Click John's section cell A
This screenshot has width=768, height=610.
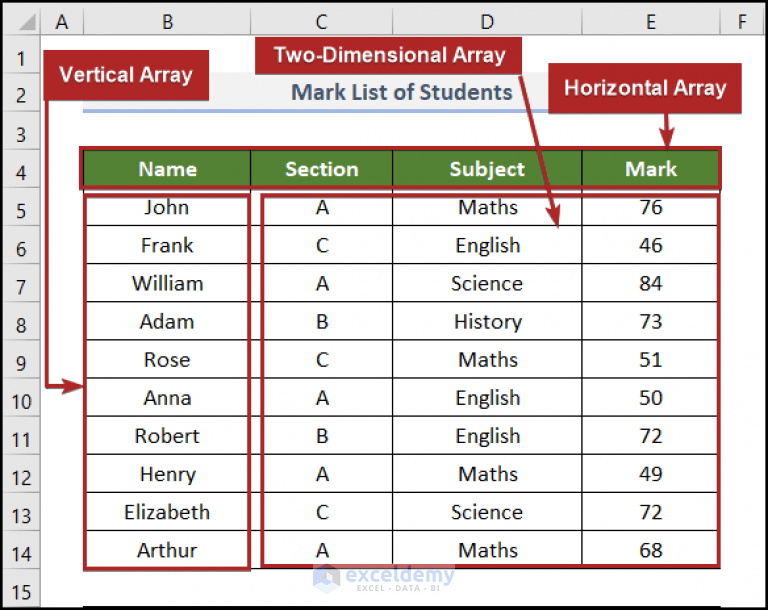(x=321, y=207)
